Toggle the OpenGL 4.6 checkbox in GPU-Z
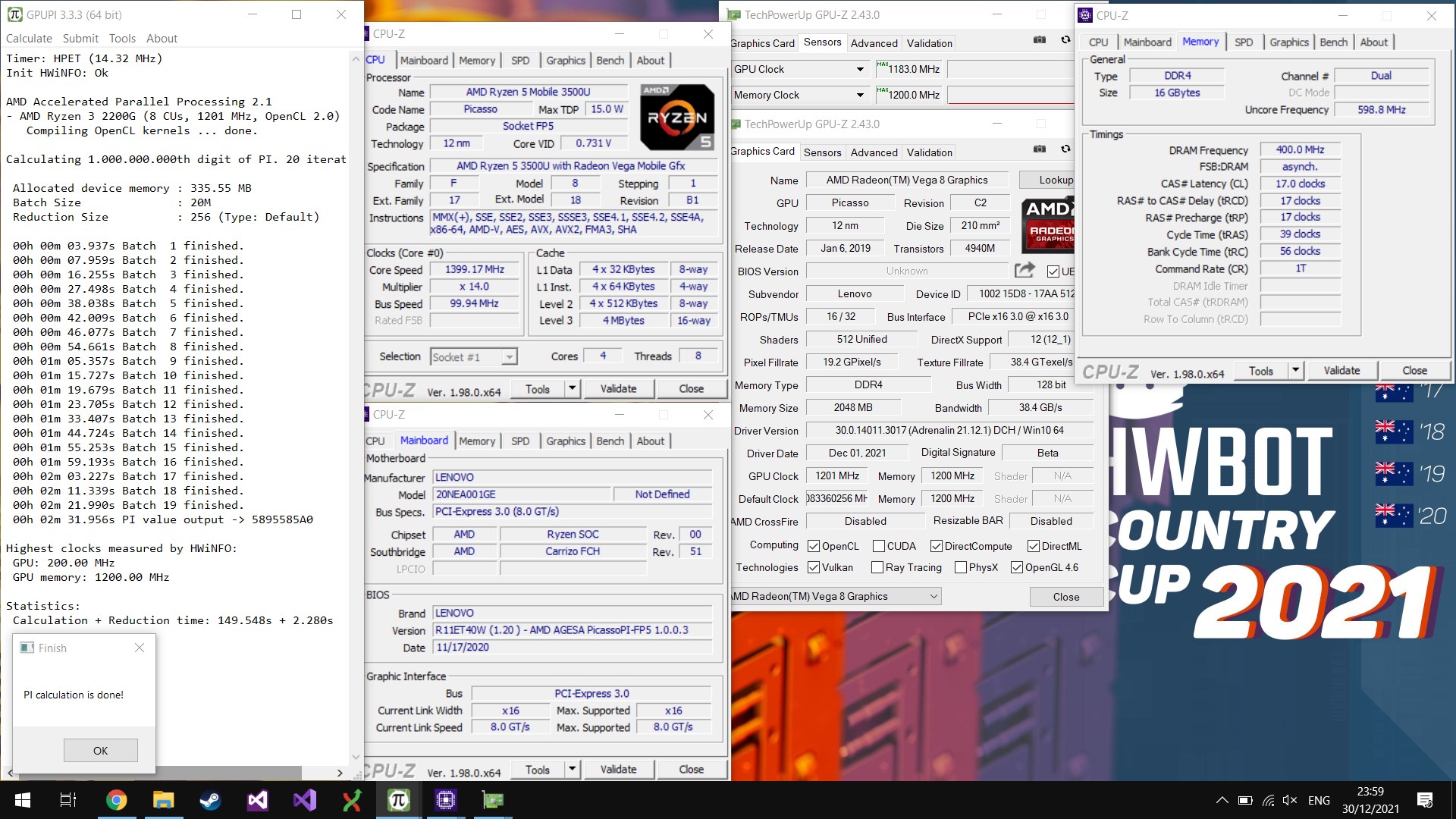1456x819 pixels. click(x=1017, y=567)
